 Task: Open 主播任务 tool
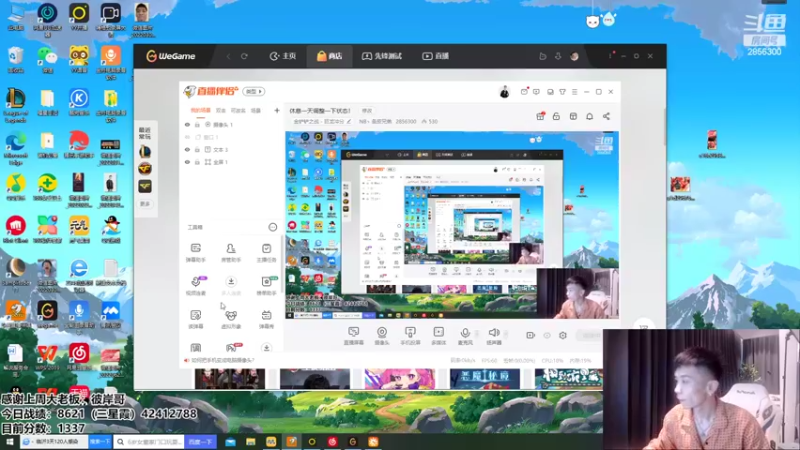pyautogui.click(x=266, y=253)
